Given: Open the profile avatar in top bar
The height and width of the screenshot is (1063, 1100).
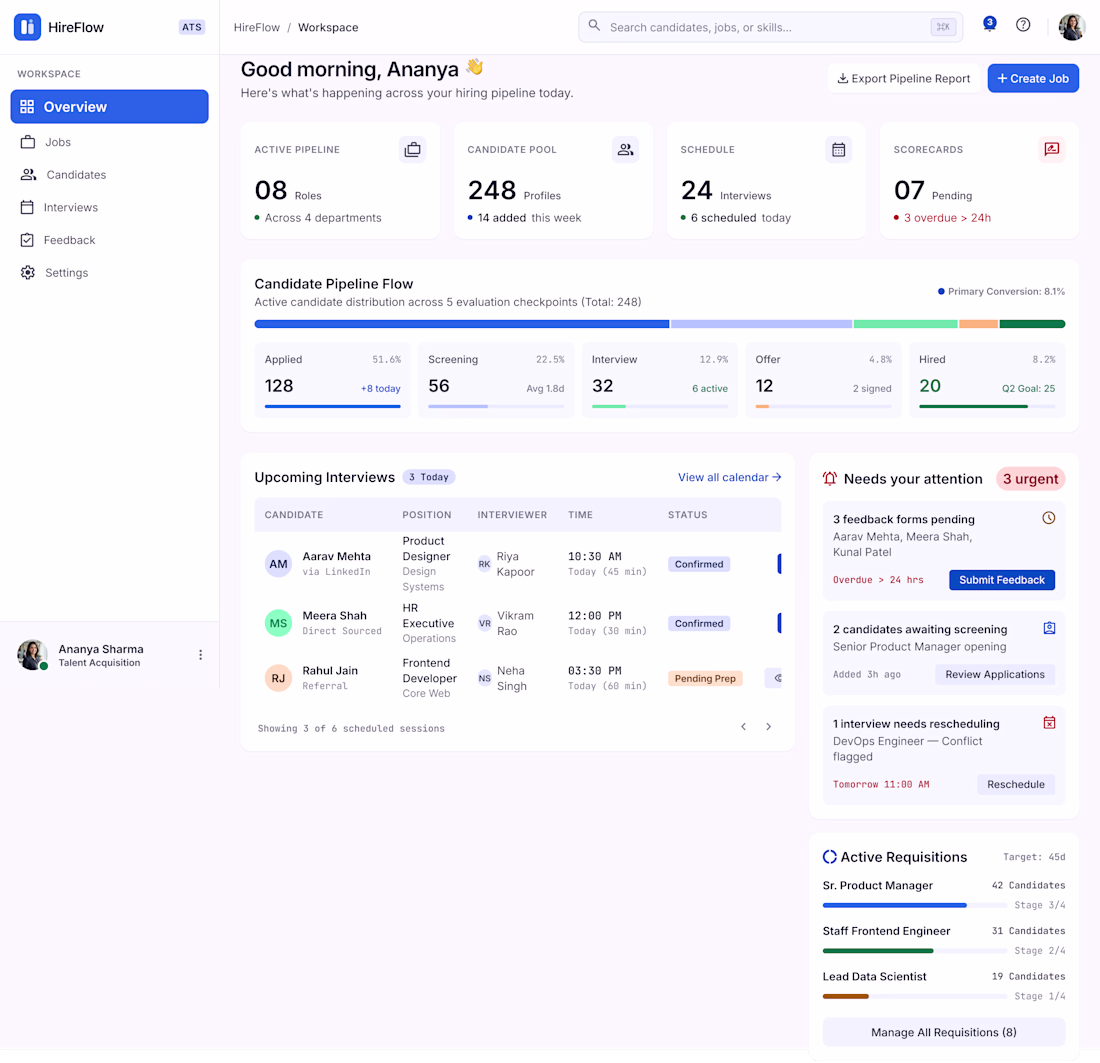Looking at the screenshot, I should click(x=1071, y=27).
